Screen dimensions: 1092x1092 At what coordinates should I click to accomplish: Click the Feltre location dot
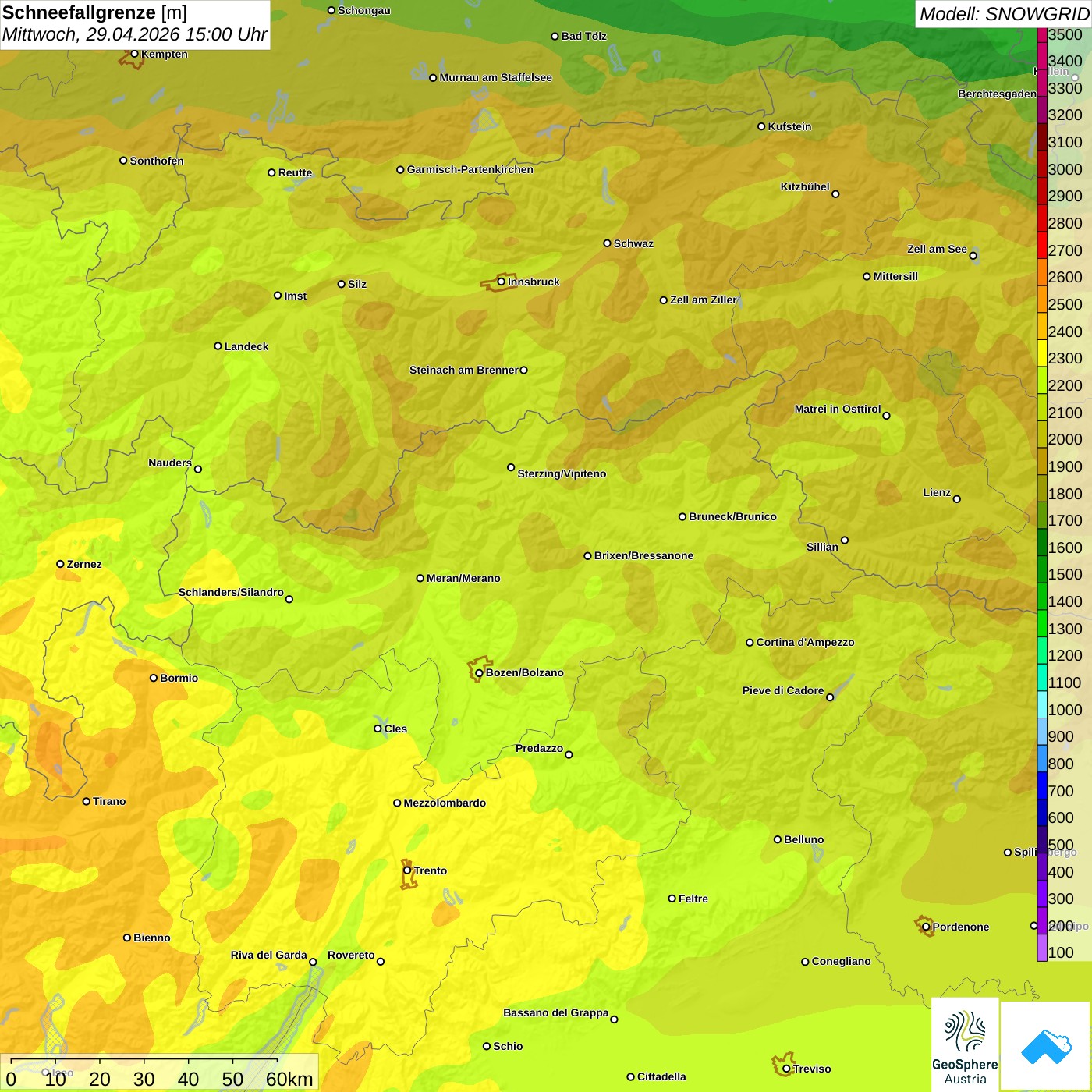(x=672, y=899)
